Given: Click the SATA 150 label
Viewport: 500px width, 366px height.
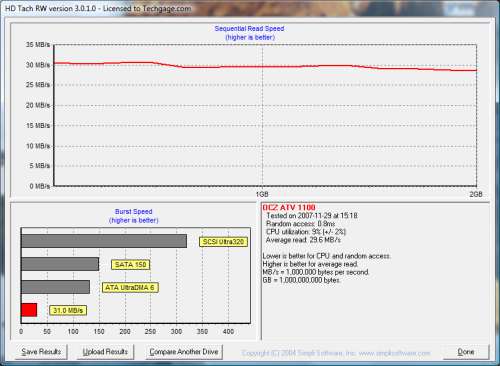Looking at the screenshot, I should click(130, 265).
